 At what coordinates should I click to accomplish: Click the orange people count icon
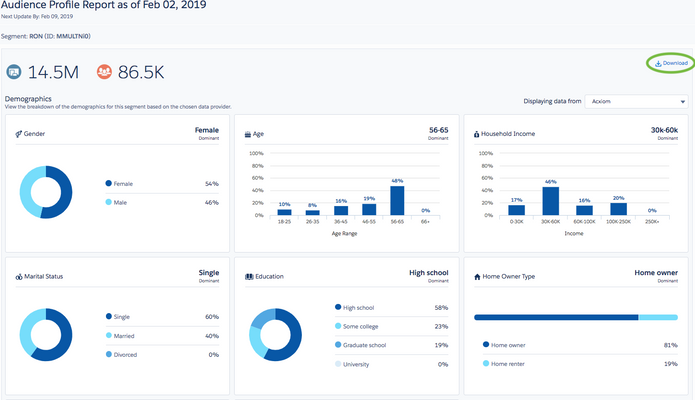click(x=104, y=72)
